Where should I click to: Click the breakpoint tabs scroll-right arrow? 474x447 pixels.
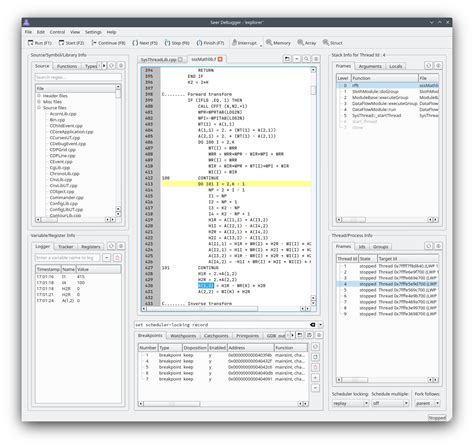[x=292, y=335]
